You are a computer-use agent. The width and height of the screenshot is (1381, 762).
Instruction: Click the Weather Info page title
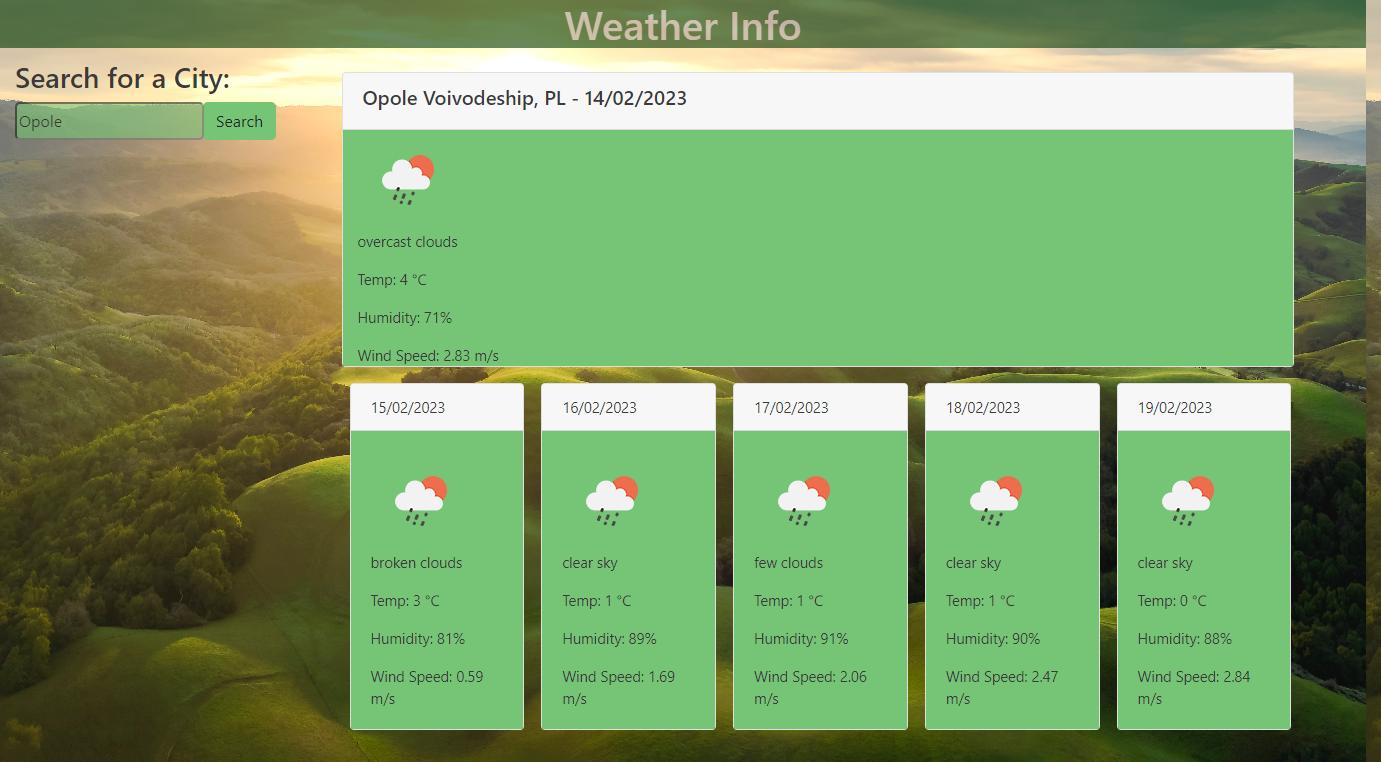click(683, 26)
